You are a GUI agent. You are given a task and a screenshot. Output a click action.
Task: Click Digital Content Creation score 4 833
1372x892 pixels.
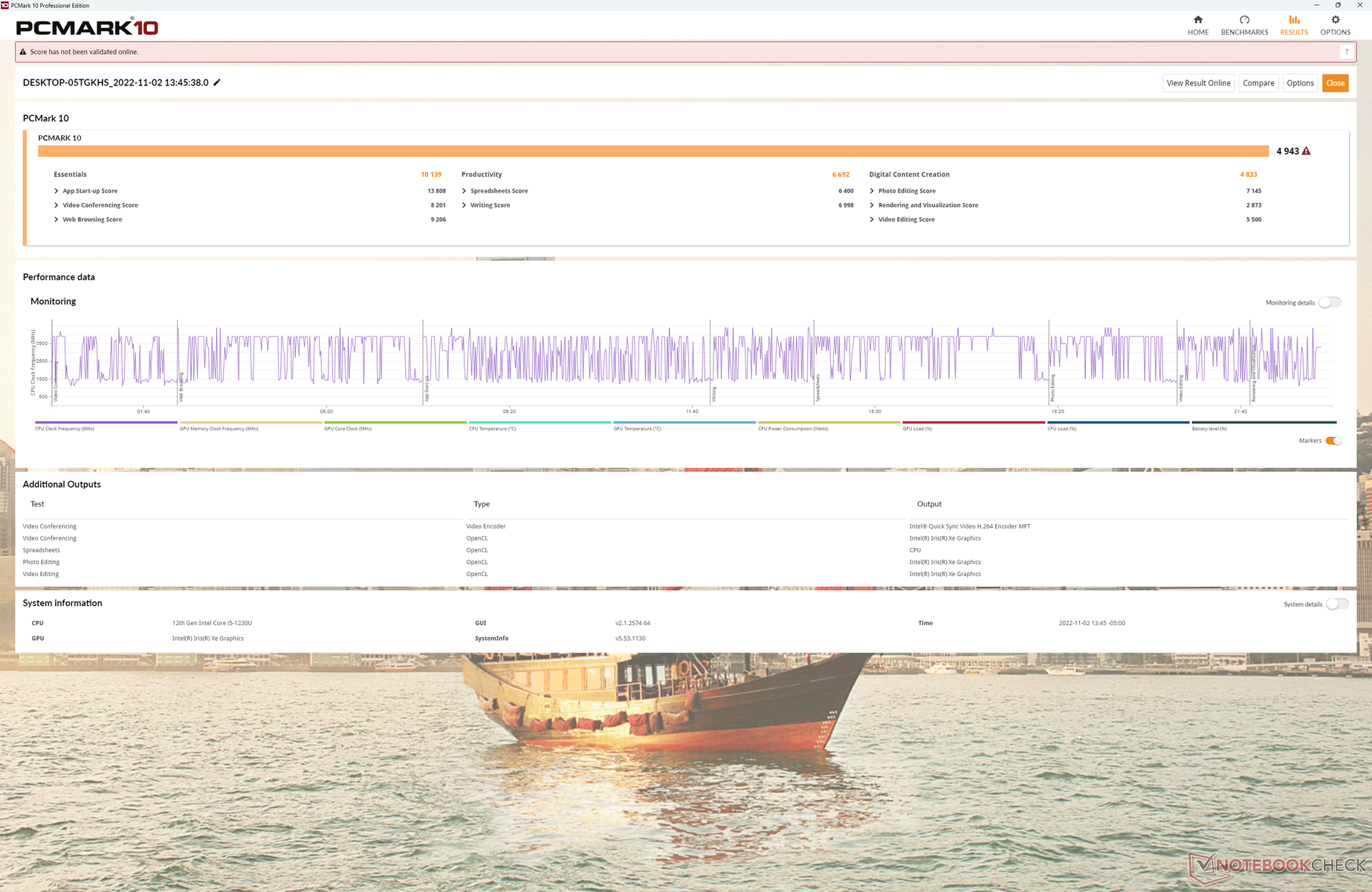tap(1249, 175)
